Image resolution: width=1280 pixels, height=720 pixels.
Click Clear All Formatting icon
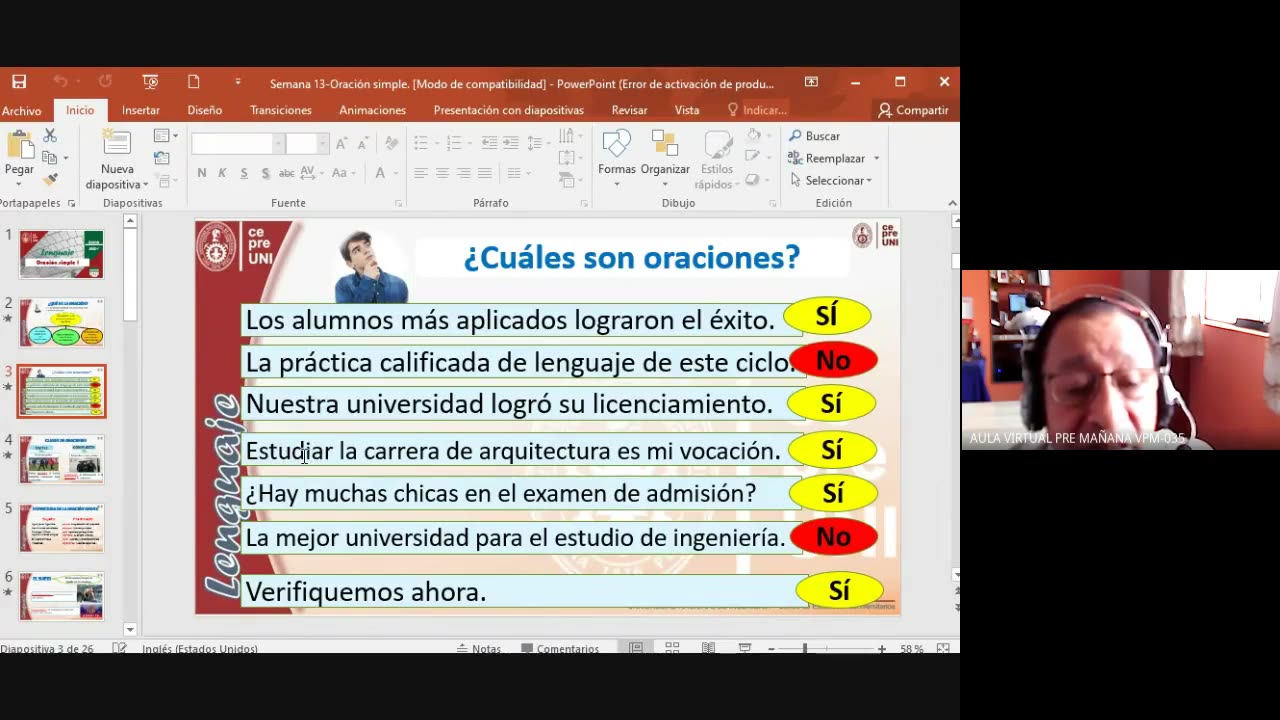tap(392, 144)
